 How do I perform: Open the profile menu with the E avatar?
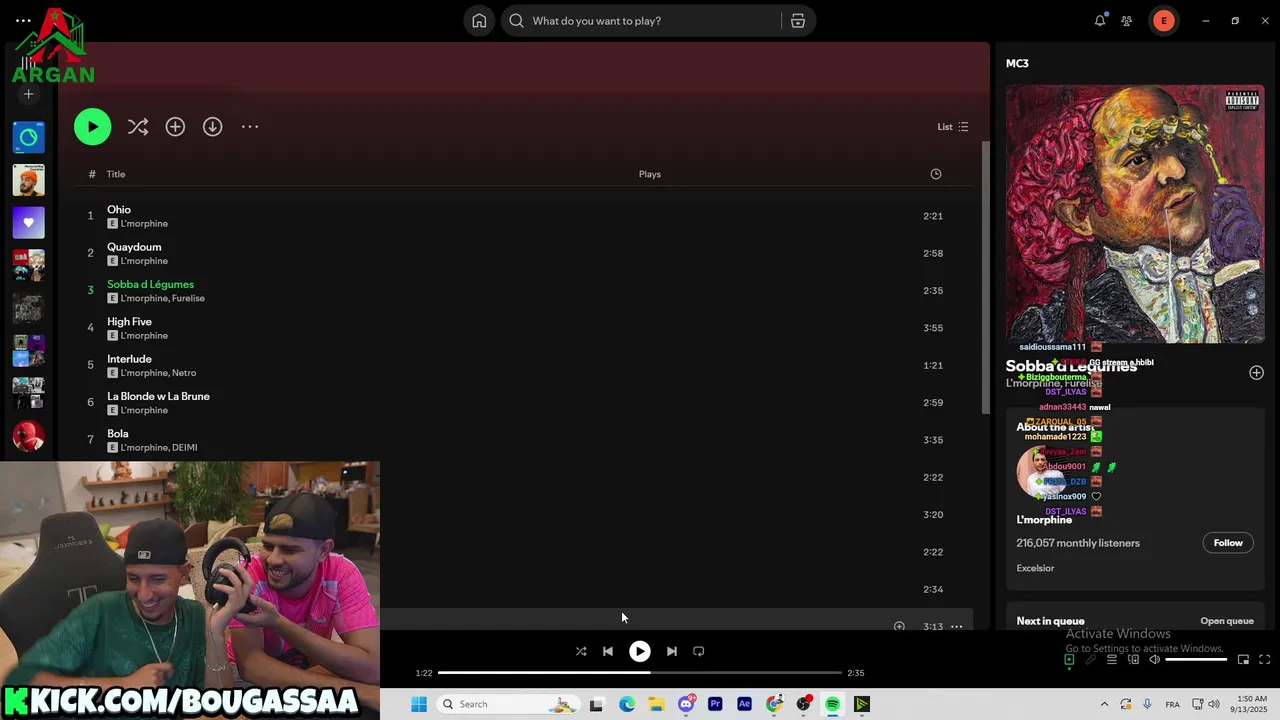(1163, 21)
